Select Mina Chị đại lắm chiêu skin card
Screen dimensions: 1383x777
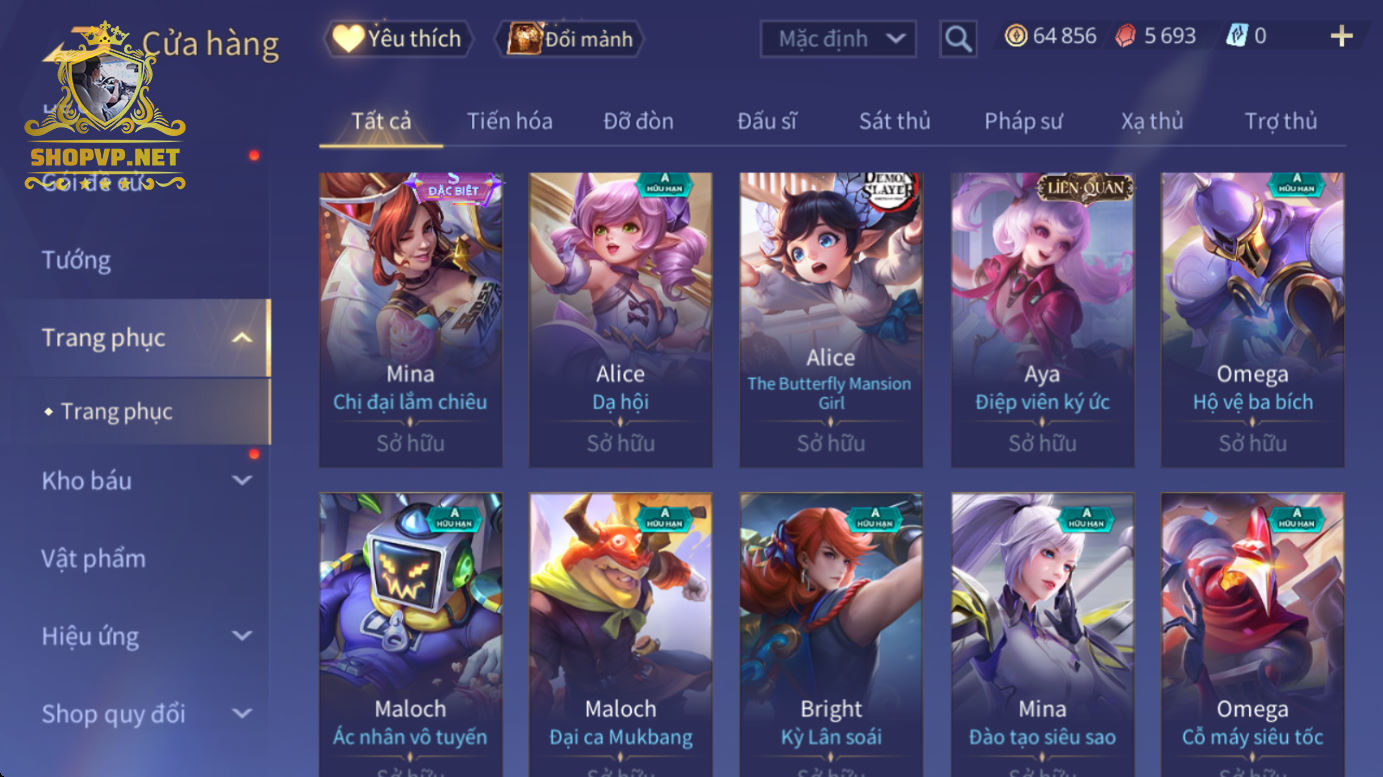pyautogui.click(x=410, y=319)
